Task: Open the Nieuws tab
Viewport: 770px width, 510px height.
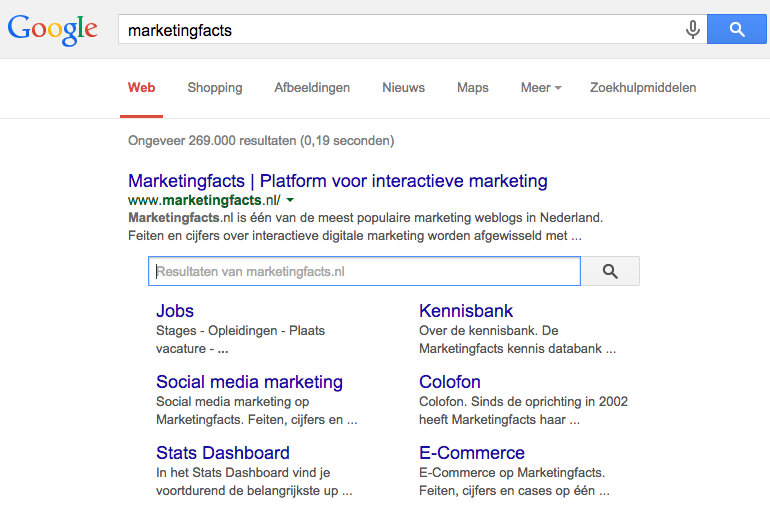Action: coord(403,88)
